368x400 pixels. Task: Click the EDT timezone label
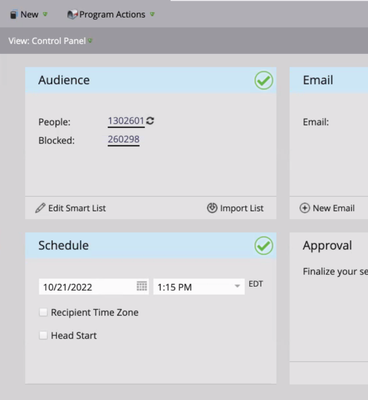click(256, 284)
